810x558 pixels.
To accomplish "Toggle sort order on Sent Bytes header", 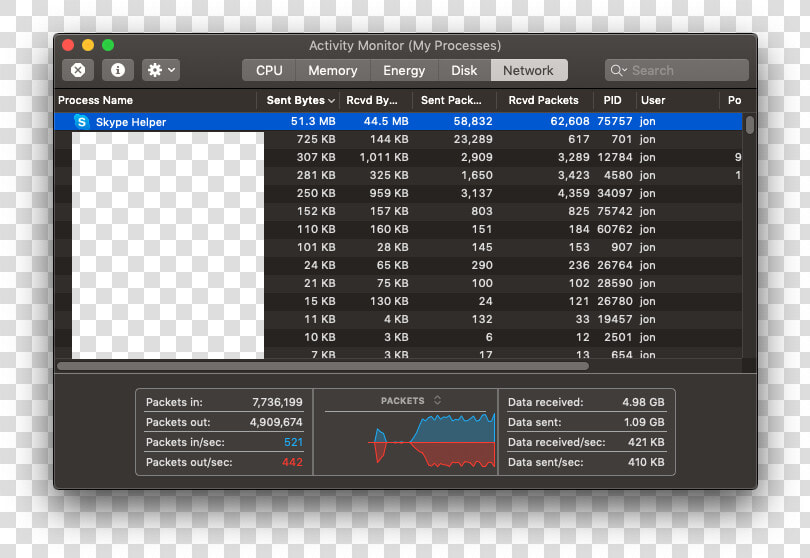I will point(298,100).
